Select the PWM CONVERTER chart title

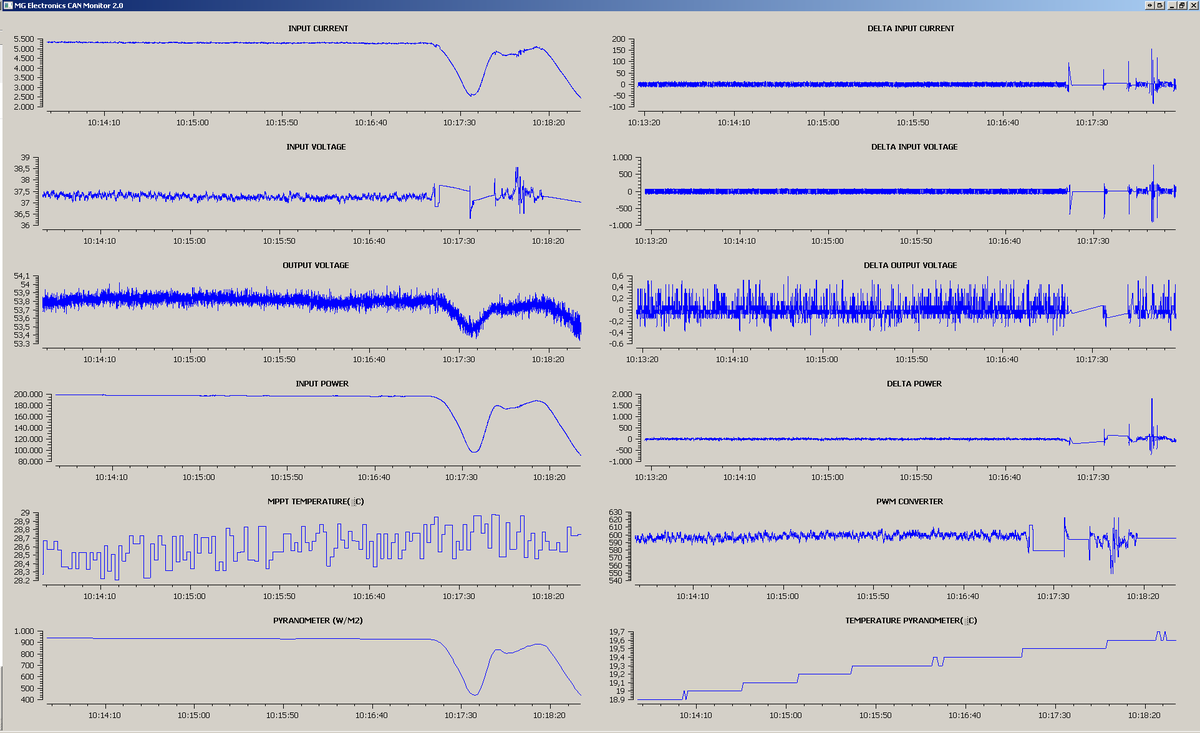click(x=911, y=501)
